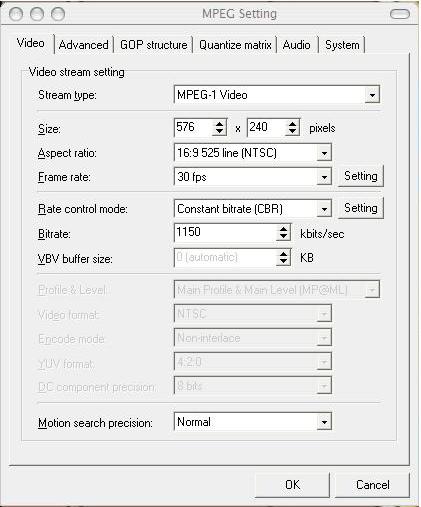Image resolution: width=421 pixels, height=507 pixels.
Task: Dismiss dialog with Cancel button
Action: point(372,485)
